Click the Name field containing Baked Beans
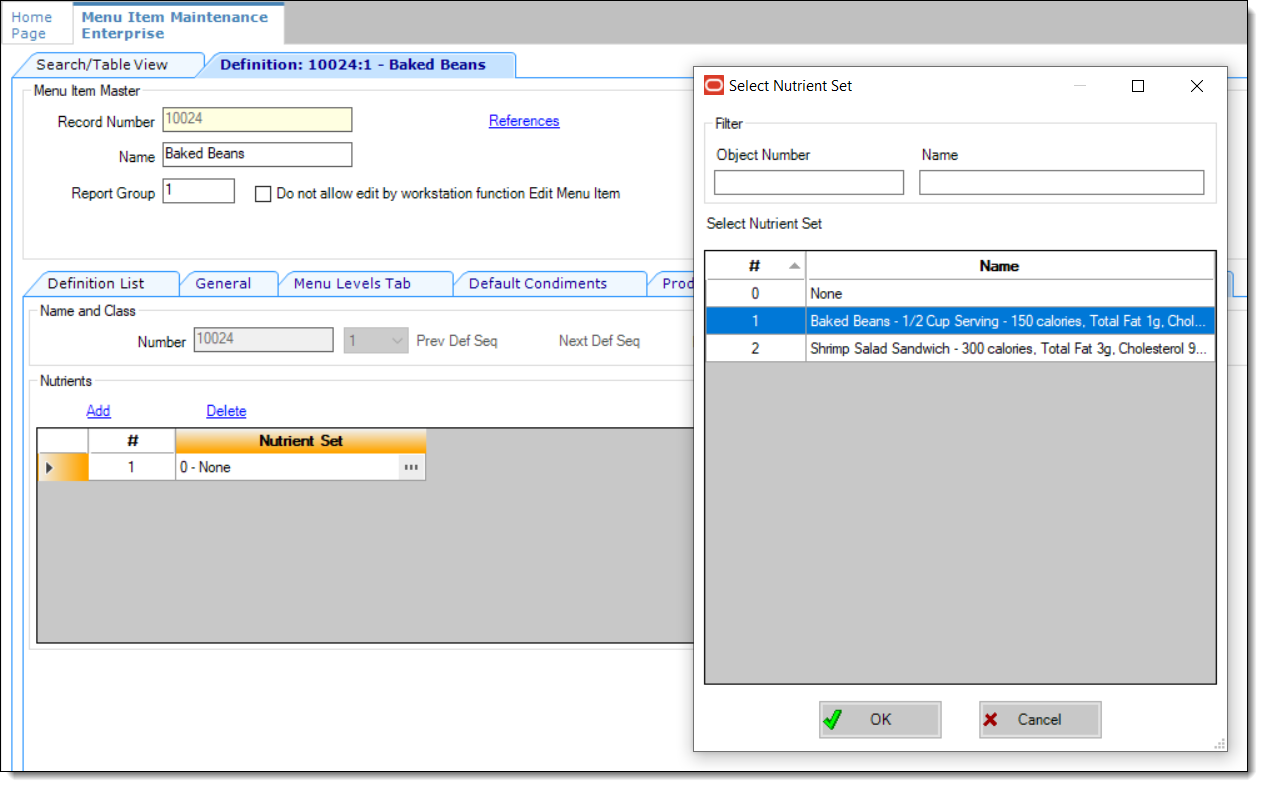Screen dimensions: 1263x787 [257, 154]
